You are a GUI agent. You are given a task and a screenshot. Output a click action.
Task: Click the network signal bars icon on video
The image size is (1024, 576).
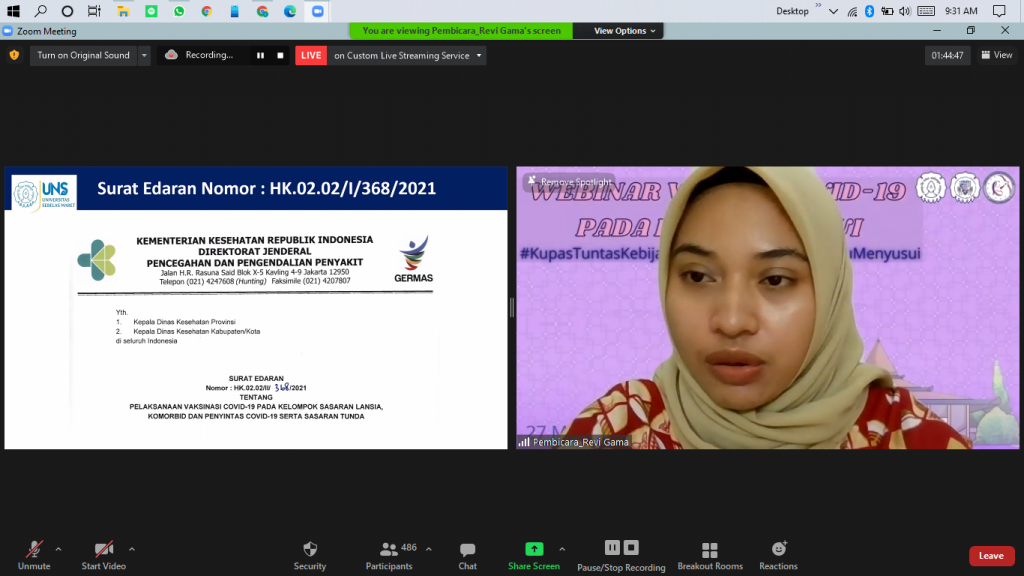524,442
